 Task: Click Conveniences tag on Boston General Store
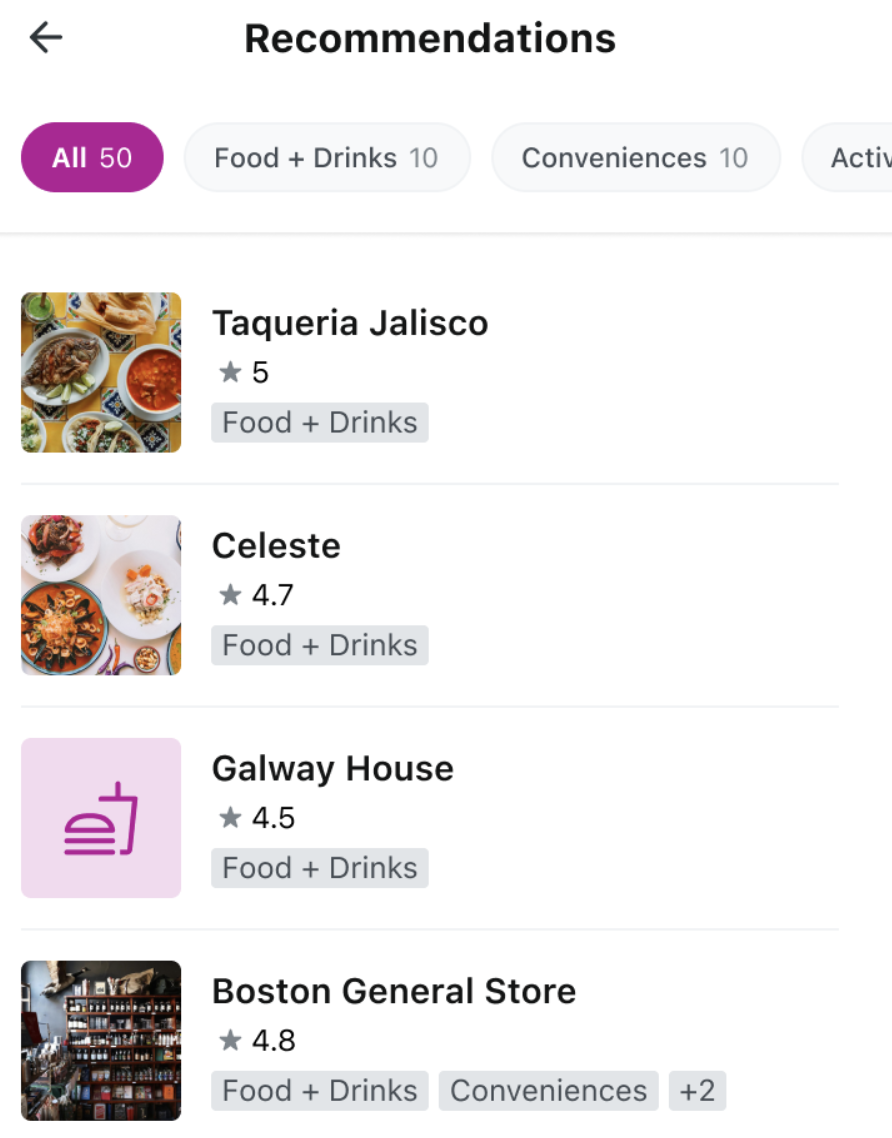[549, 1091]
